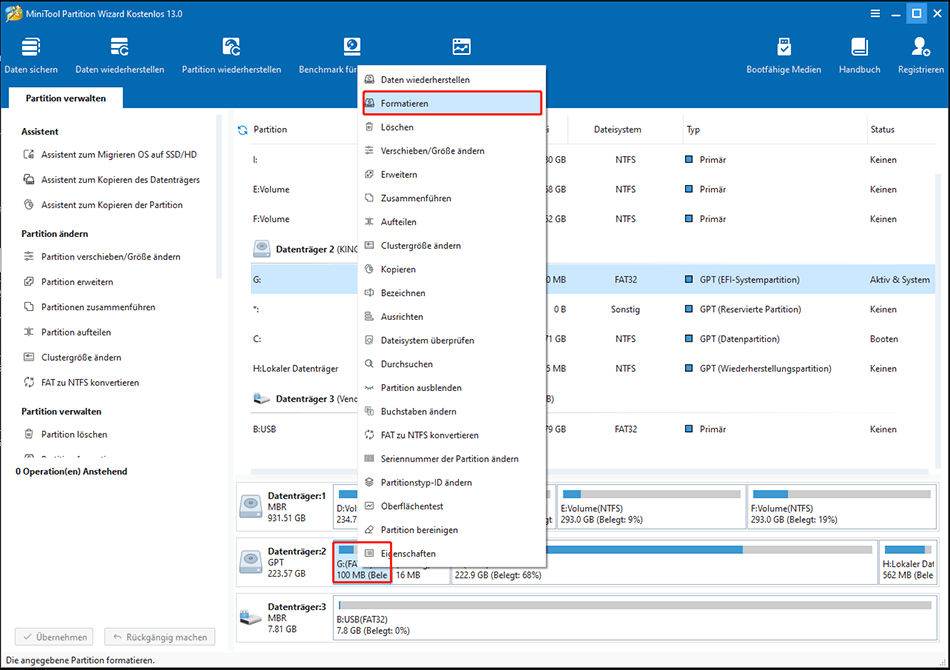This screenshot has height=670, width=950.
Task: Click the refresh icon beside the Partition header
Action: click(x=241, y=129)
